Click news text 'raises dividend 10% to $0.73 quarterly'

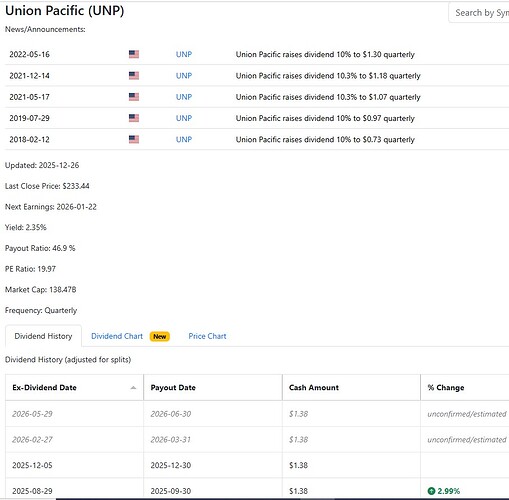click(348, 139)
